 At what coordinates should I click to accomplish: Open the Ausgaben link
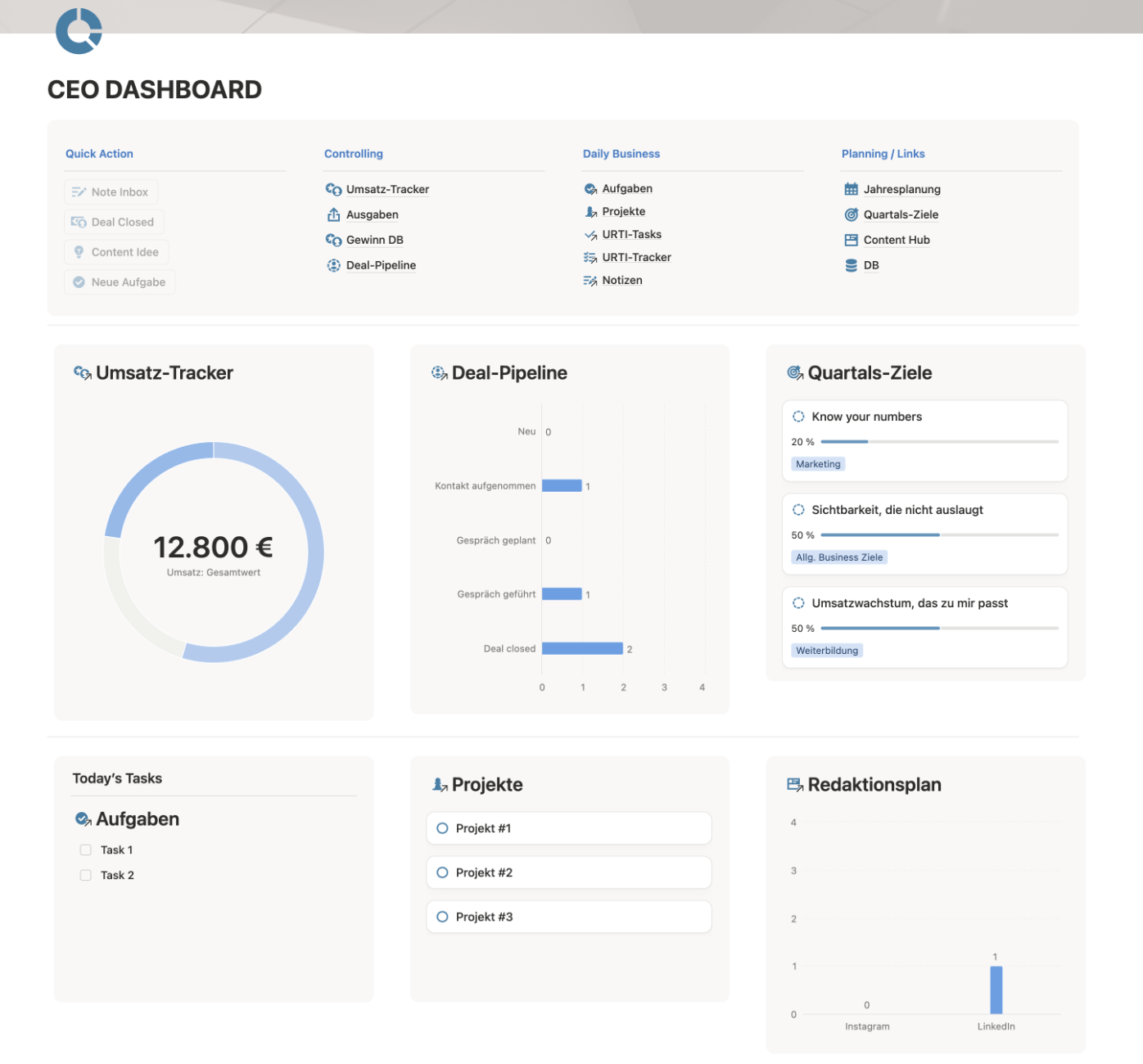[373, 214]
